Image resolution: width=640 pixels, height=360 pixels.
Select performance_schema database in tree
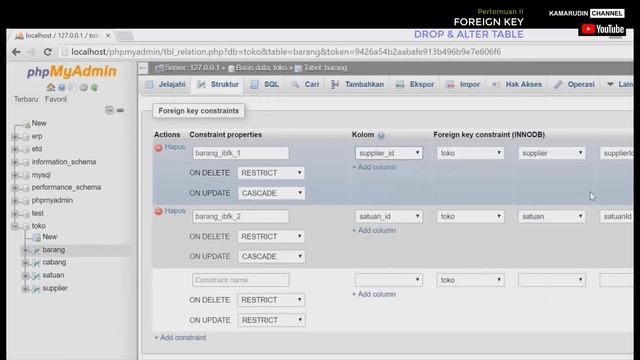pyautogui.click(x=66, y=187)
